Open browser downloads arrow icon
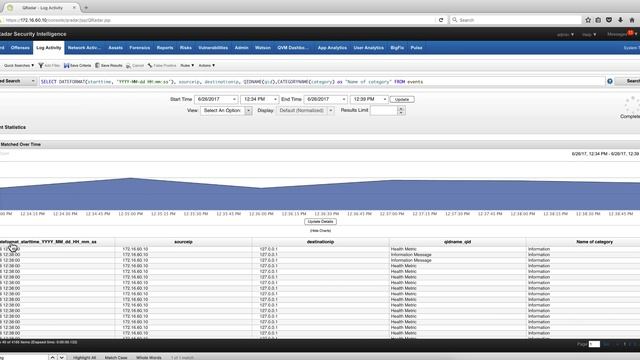Screen dimensions: 640x360 click(x=620, y=20)
